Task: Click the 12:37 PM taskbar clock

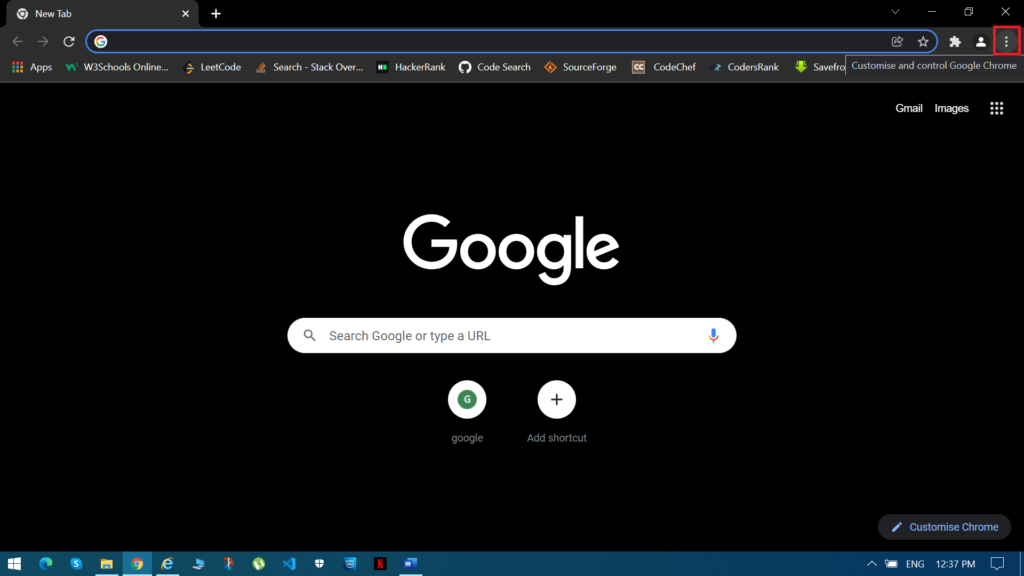Action: 955,564
